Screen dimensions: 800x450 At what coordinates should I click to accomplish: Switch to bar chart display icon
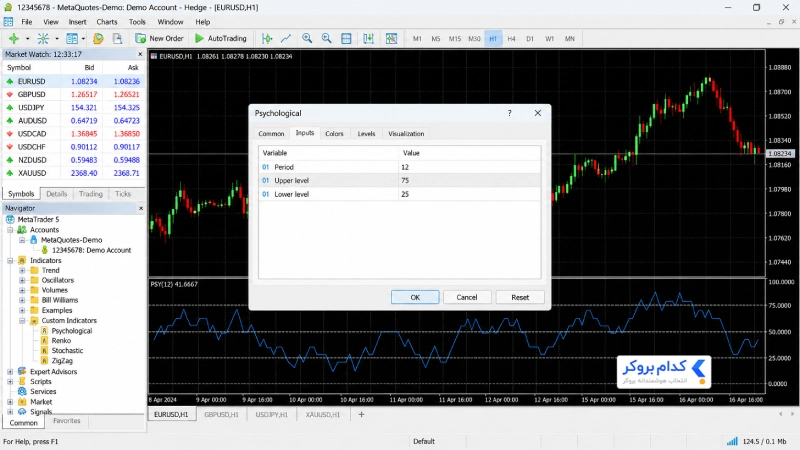(x=267, y=38)
